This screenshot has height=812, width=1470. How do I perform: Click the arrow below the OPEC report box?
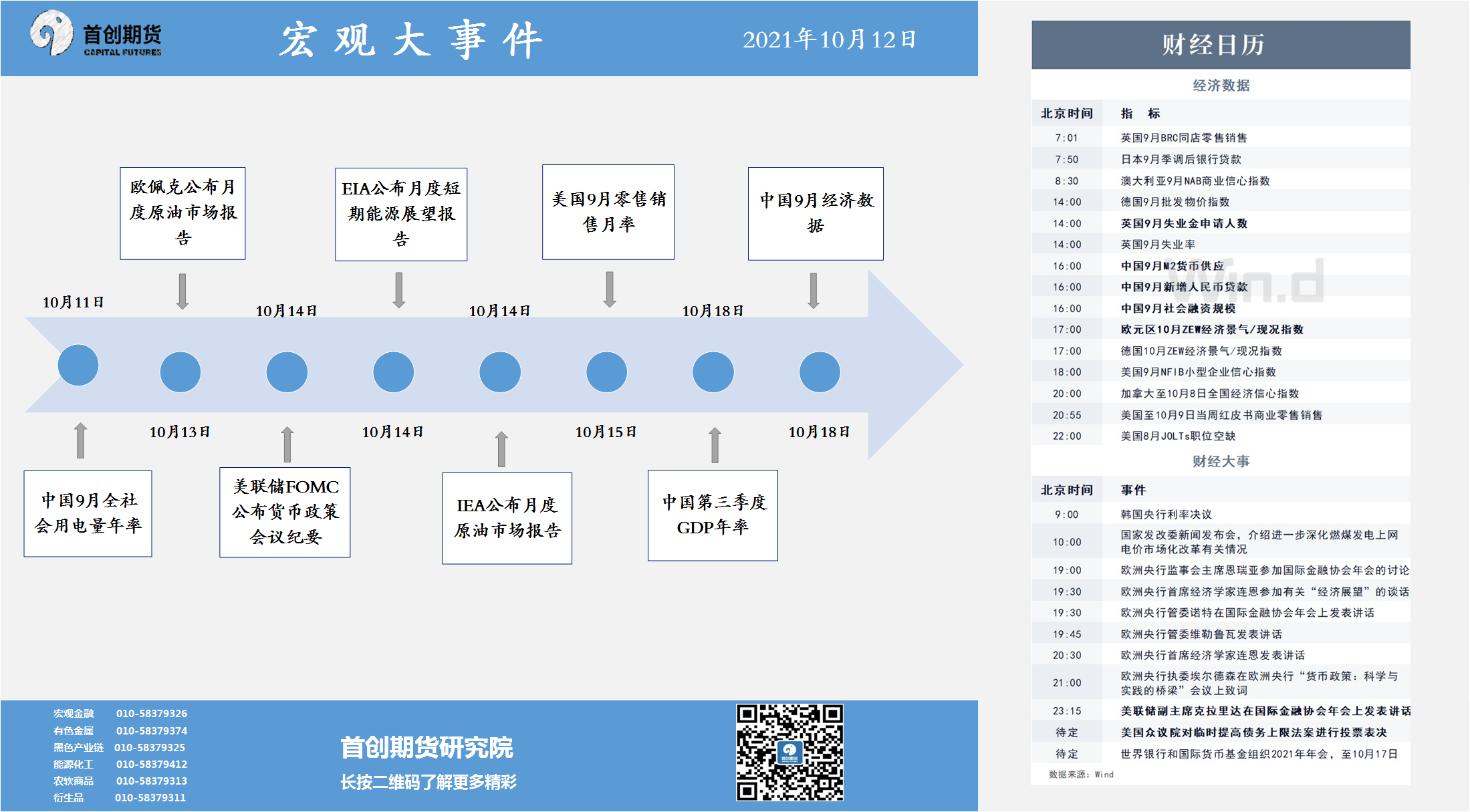pos(182,291)
